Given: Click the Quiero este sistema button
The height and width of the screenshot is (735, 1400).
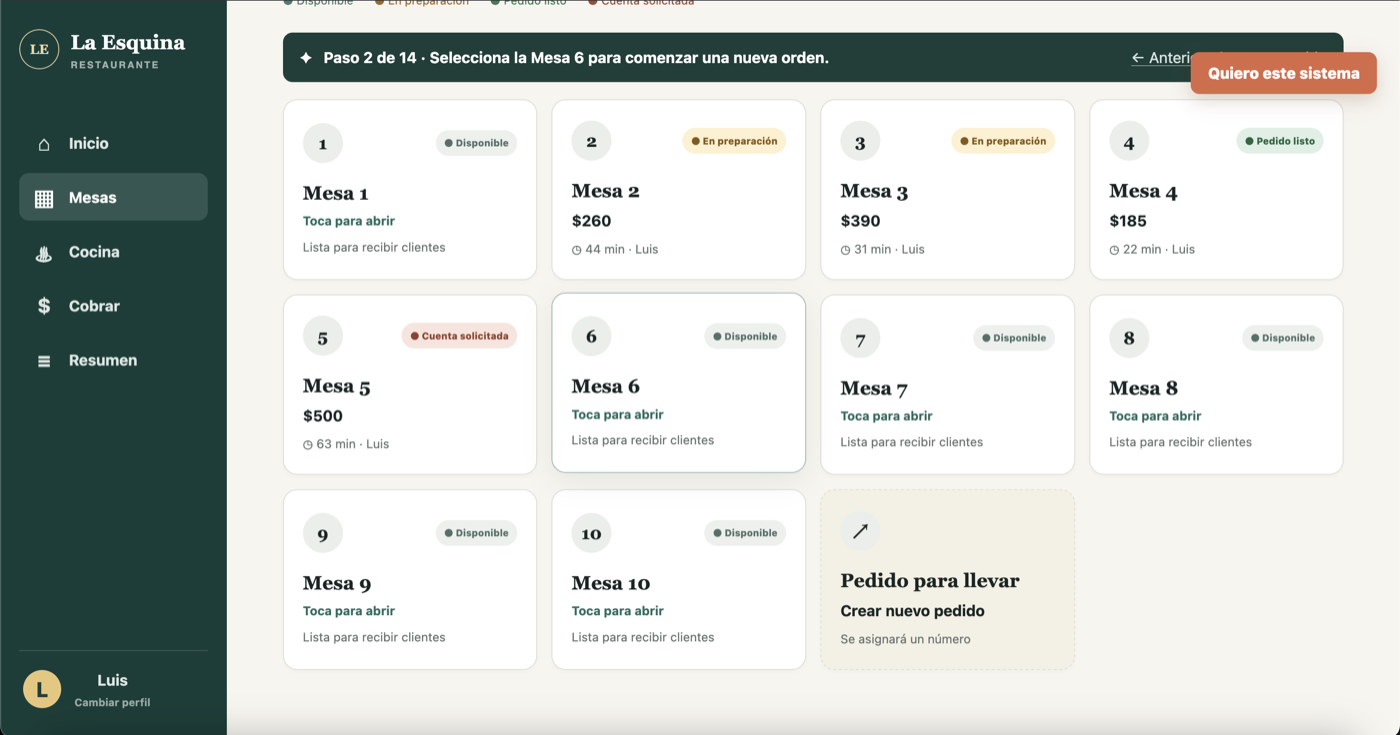Looking at the screenshot, I should tap(1283, 73).
